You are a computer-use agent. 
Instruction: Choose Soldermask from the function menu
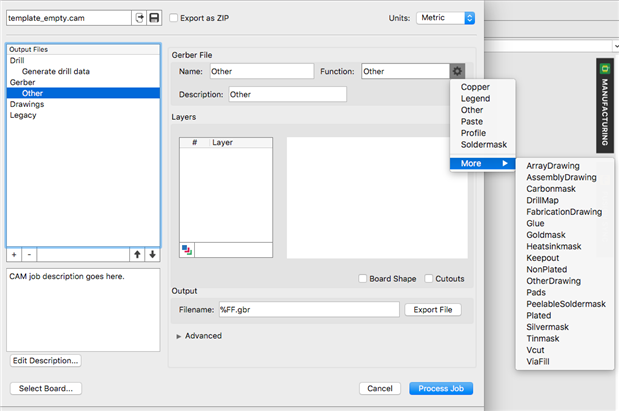484,145
